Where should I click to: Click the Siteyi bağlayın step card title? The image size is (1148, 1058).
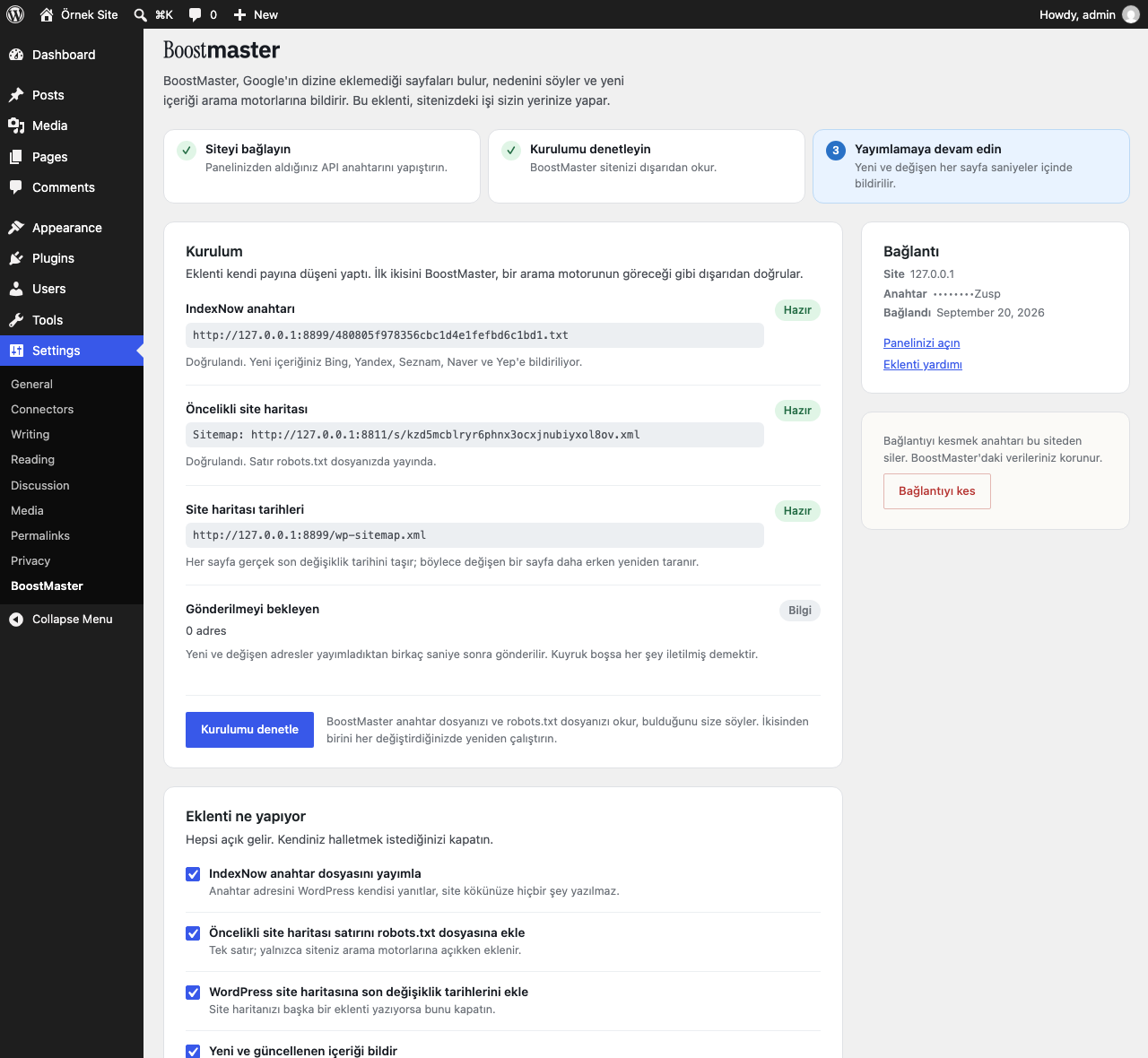[248, 150]
